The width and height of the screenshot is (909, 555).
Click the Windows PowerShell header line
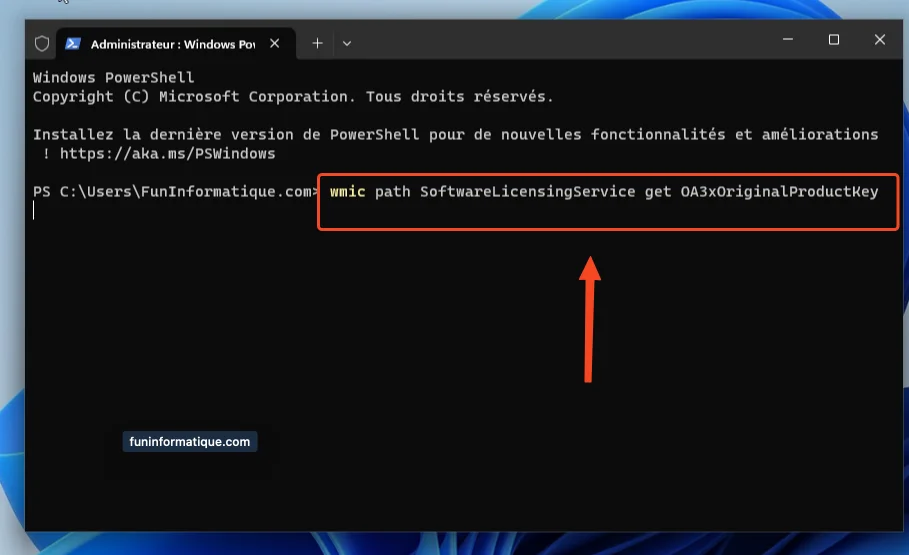[x=114, y=78]
